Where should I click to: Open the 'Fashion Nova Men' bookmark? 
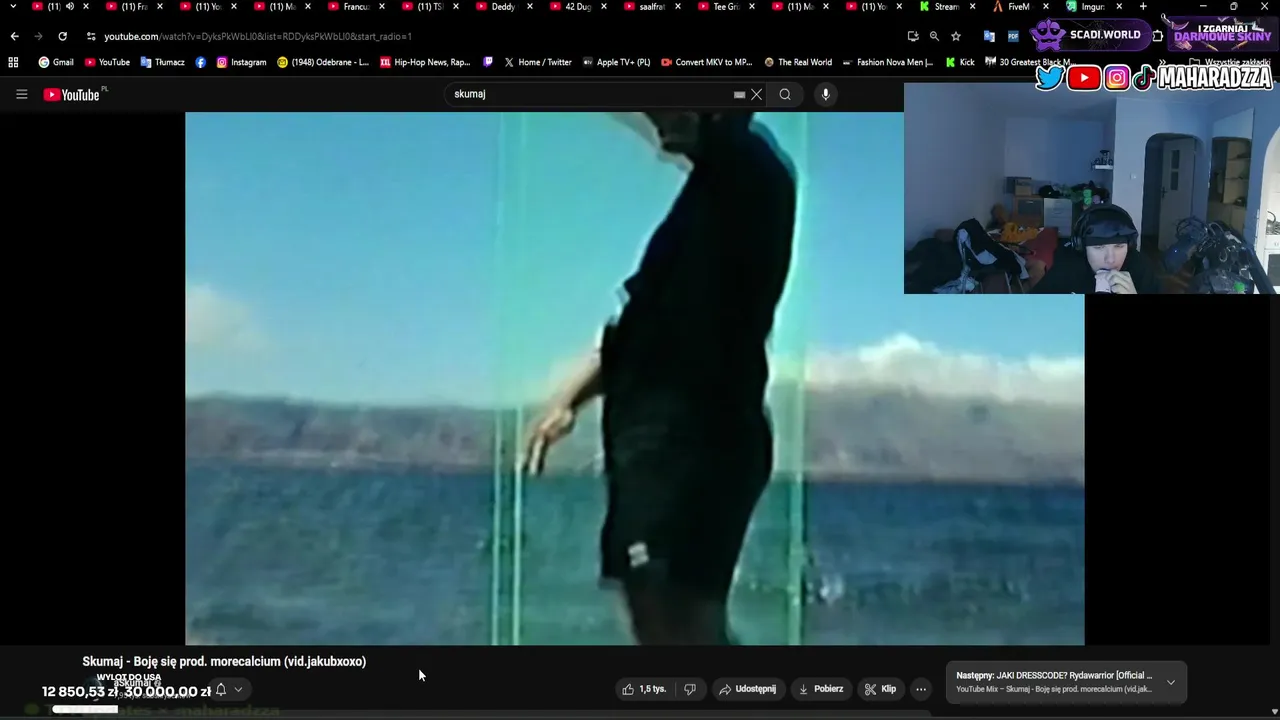coord(887,62)
